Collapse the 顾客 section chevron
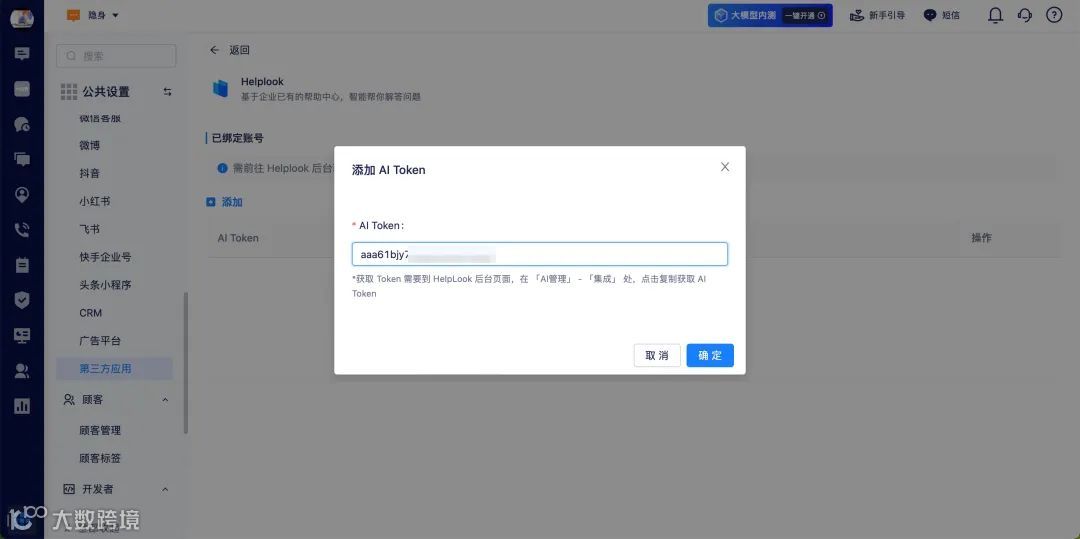Image resolution: width=1080 pixels, height=539 pixels. click(x=165, y=399)
